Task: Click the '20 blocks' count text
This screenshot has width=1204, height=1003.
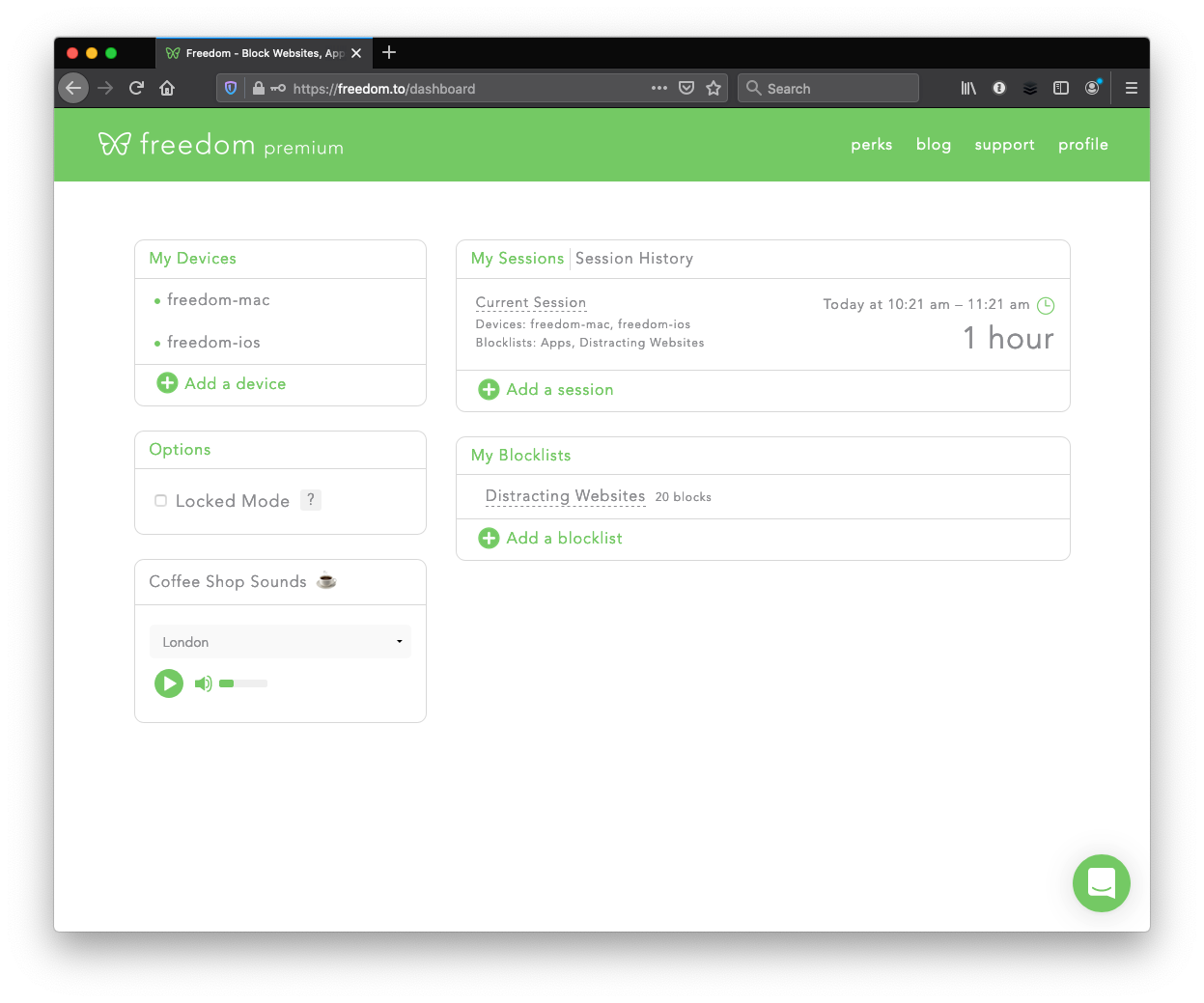Action: (684, 497)
